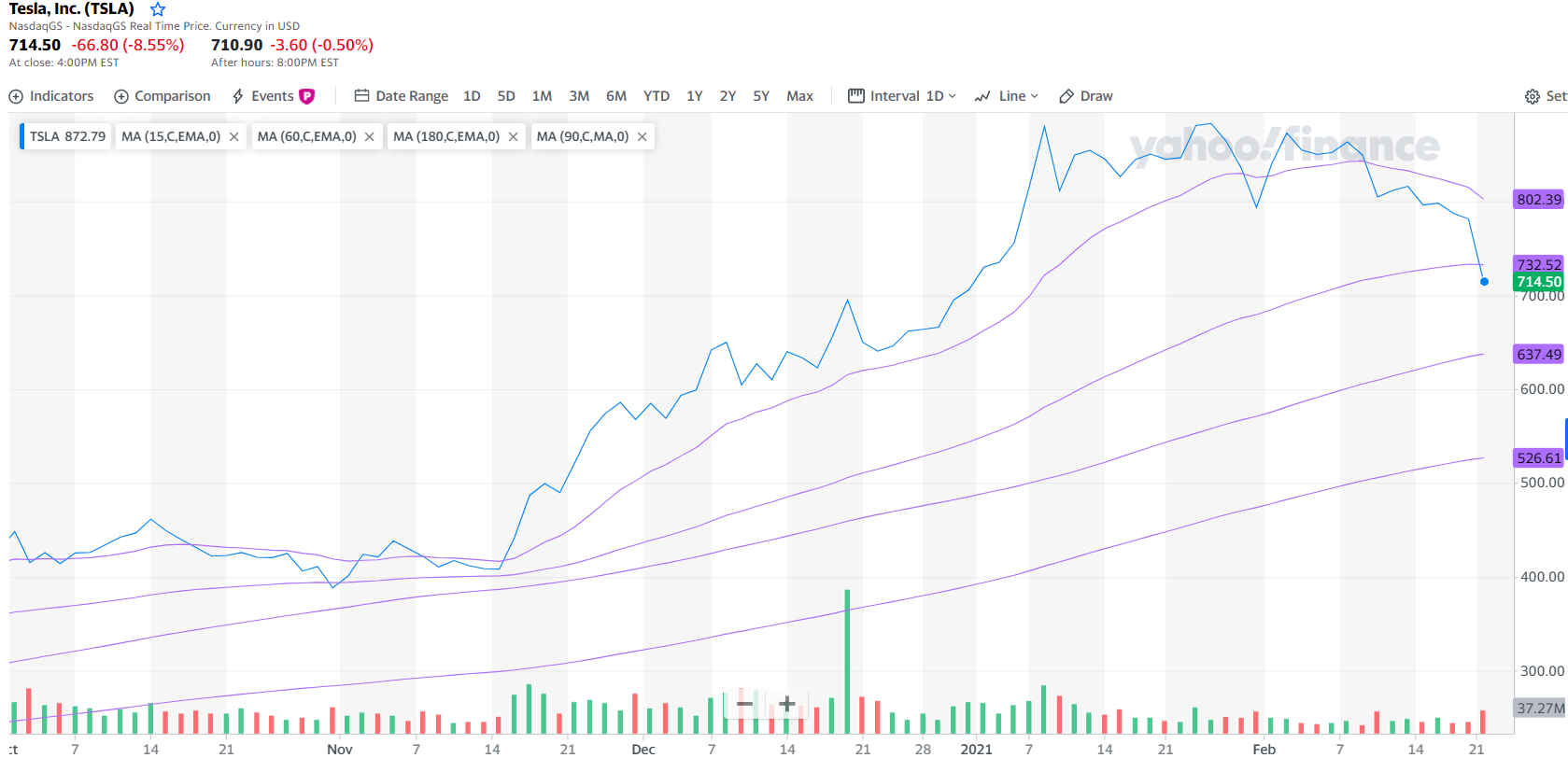The width and height of the screenshot is (1568, 772).
Task: Click the Date Range calendar icon
Action: coord(362,95)
